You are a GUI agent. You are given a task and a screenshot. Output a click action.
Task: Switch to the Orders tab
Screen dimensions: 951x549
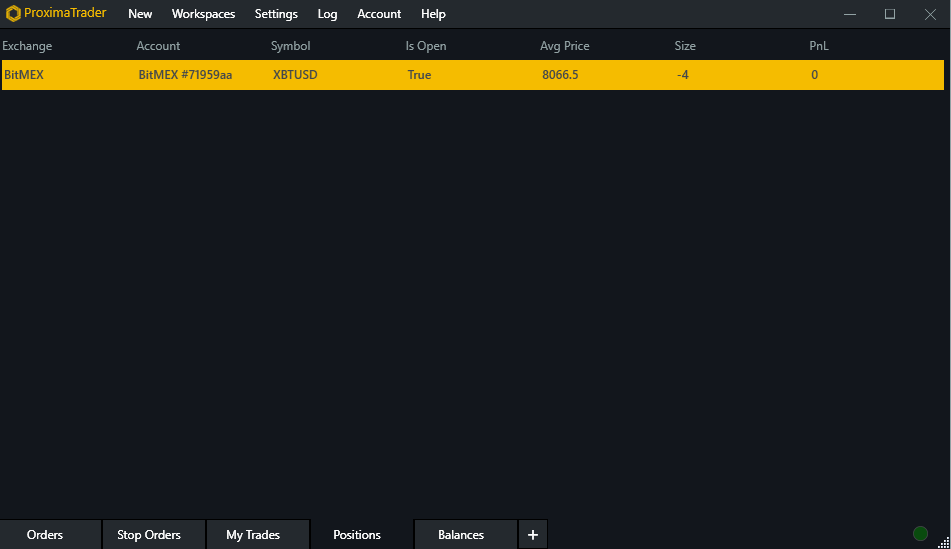coord(50,534)
